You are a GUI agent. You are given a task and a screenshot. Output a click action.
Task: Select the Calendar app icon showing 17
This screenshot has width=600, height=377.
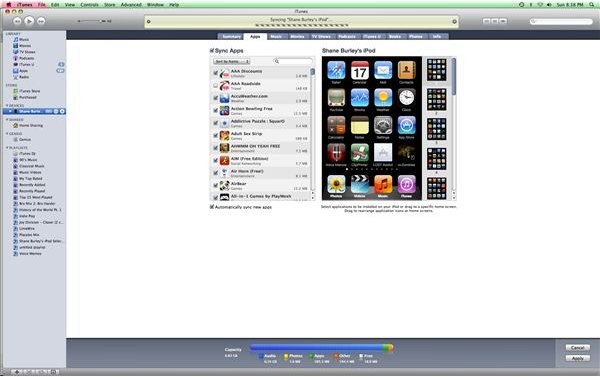click(x=360, y=70)
